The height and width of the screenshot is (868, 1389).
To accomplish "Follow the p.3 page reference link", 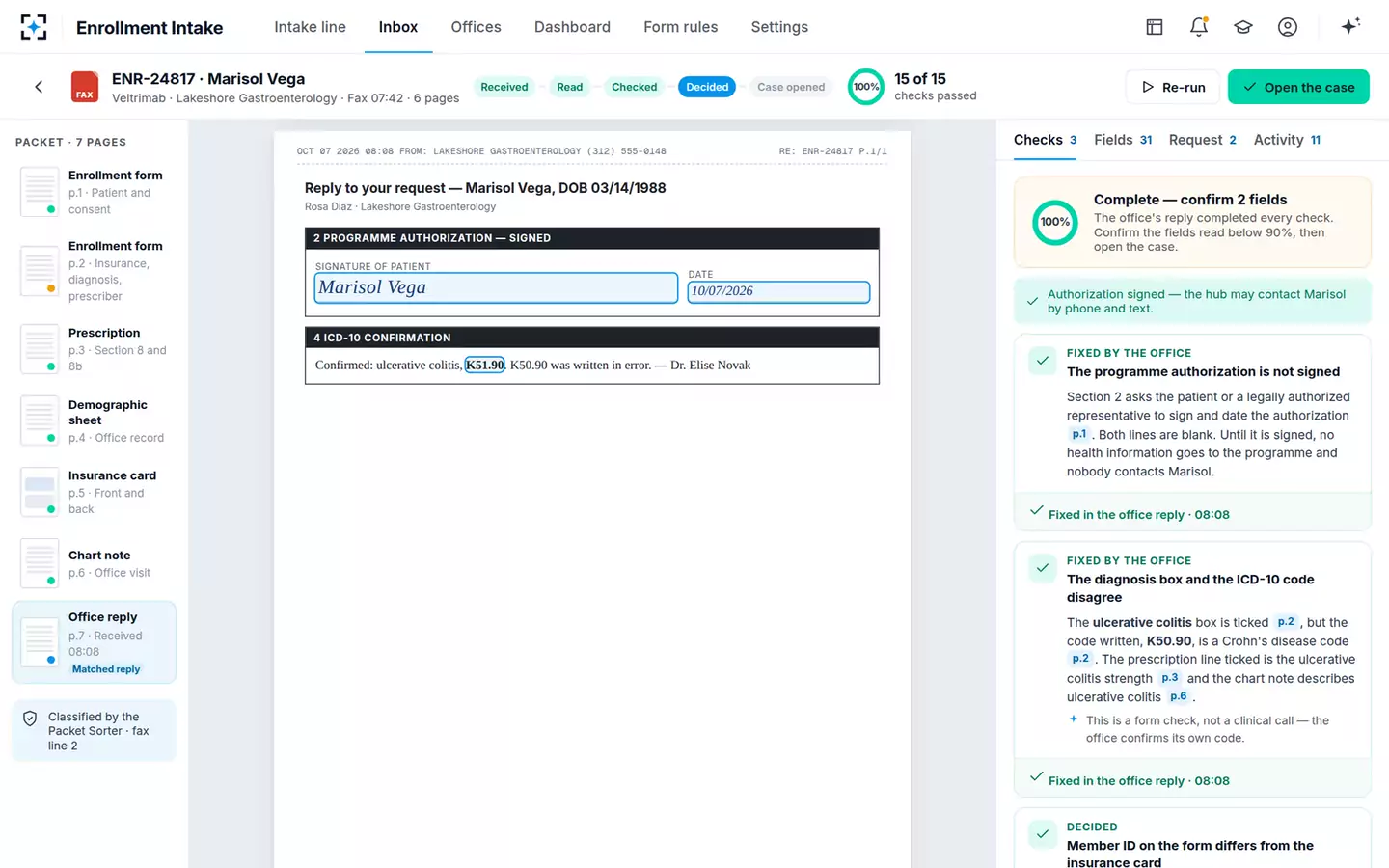I will coord(1170,678).
